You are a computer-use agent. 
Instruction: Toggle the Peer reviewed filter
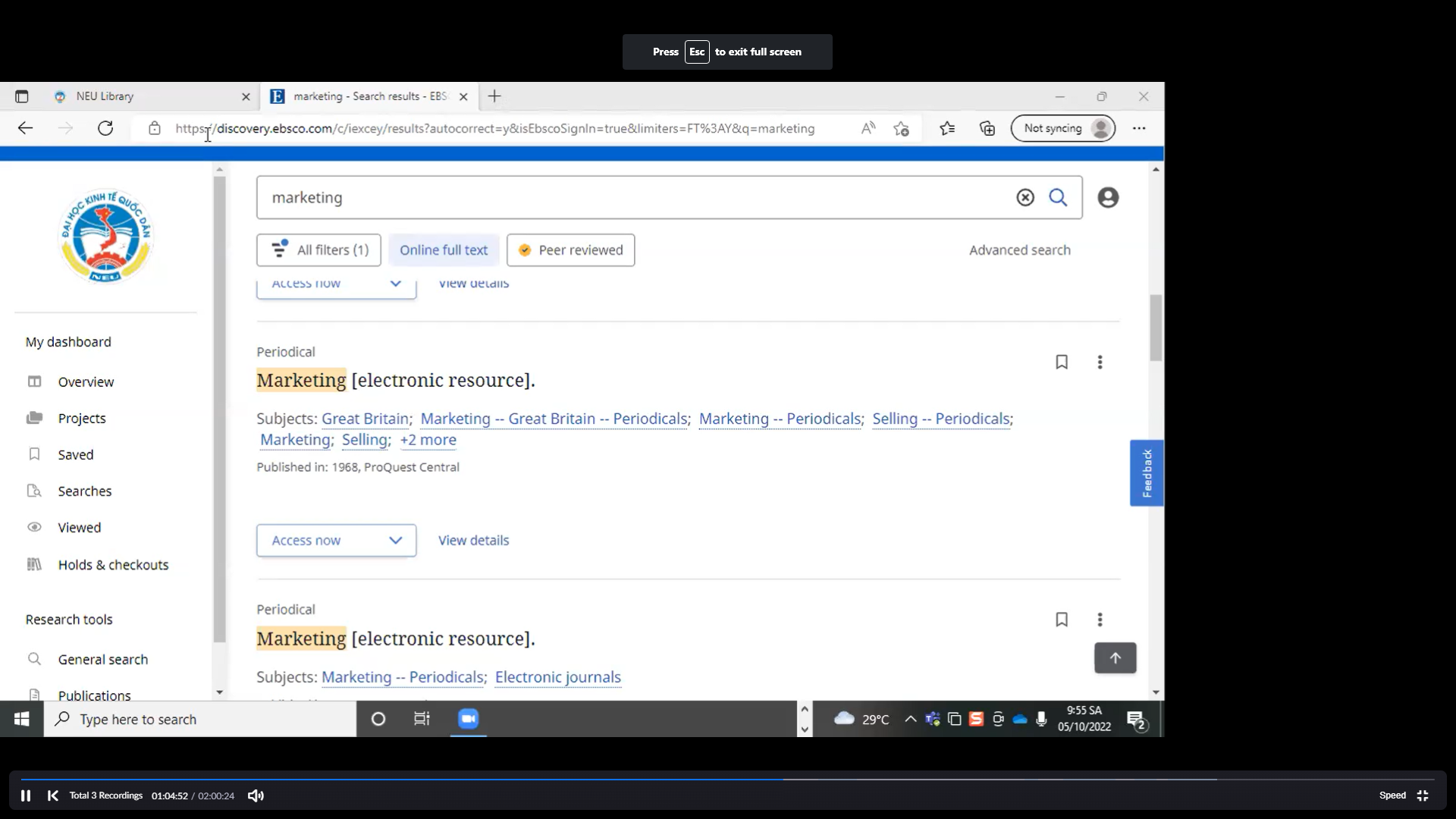(570, 250)
